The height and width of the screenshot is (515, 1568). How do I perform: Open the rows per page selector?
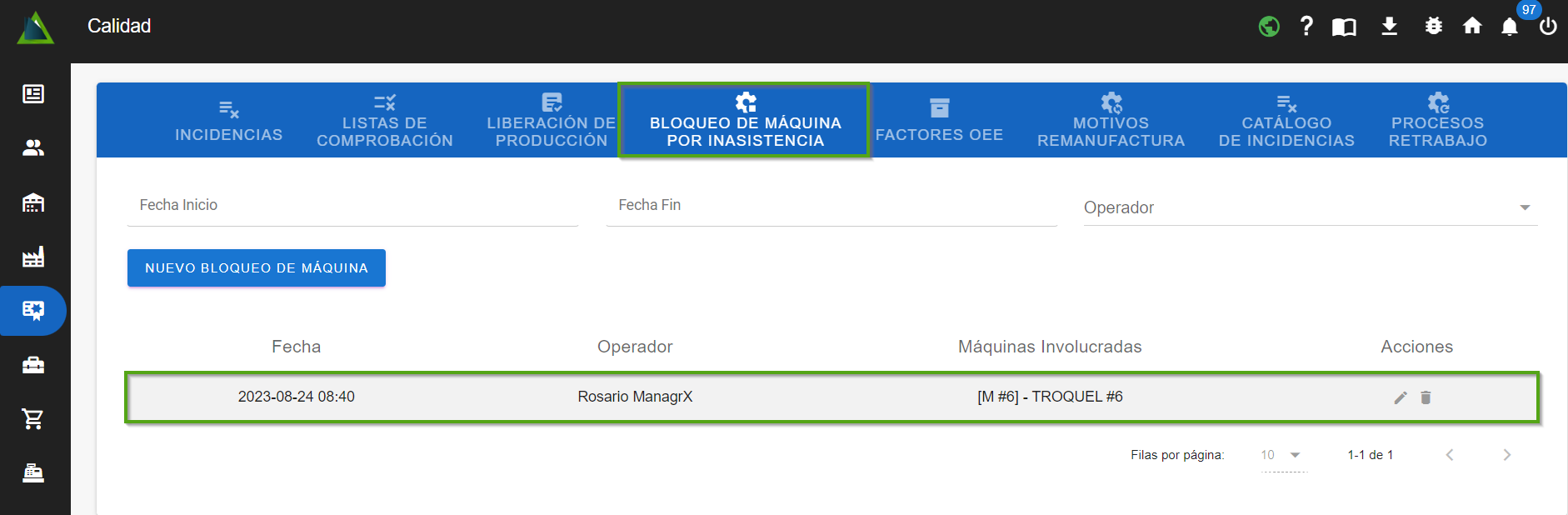click(1281, 455)
